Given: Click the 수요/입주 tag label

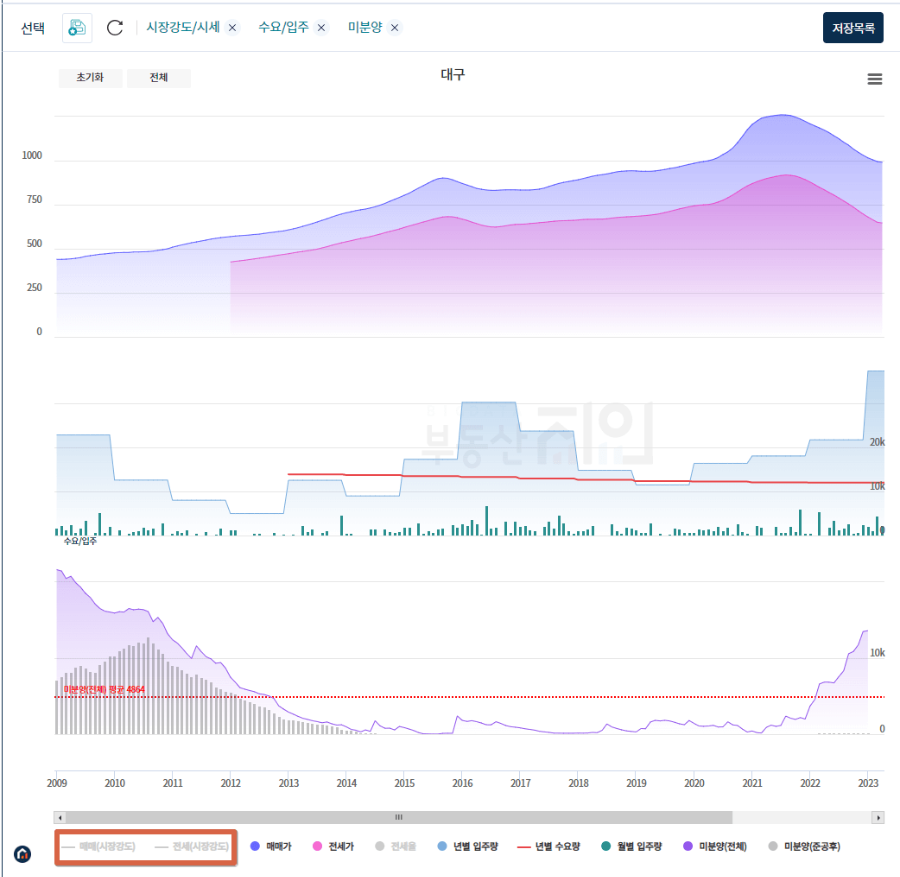Looking at the screenshot, I should [284, 27].
